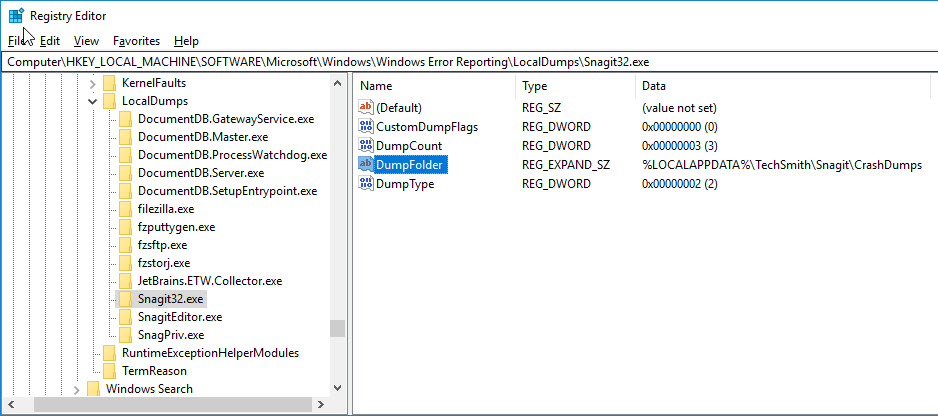This screenshot has height=416, width=938.
Task: Click the CrashDumps path data cell
Action: point(782,165)
